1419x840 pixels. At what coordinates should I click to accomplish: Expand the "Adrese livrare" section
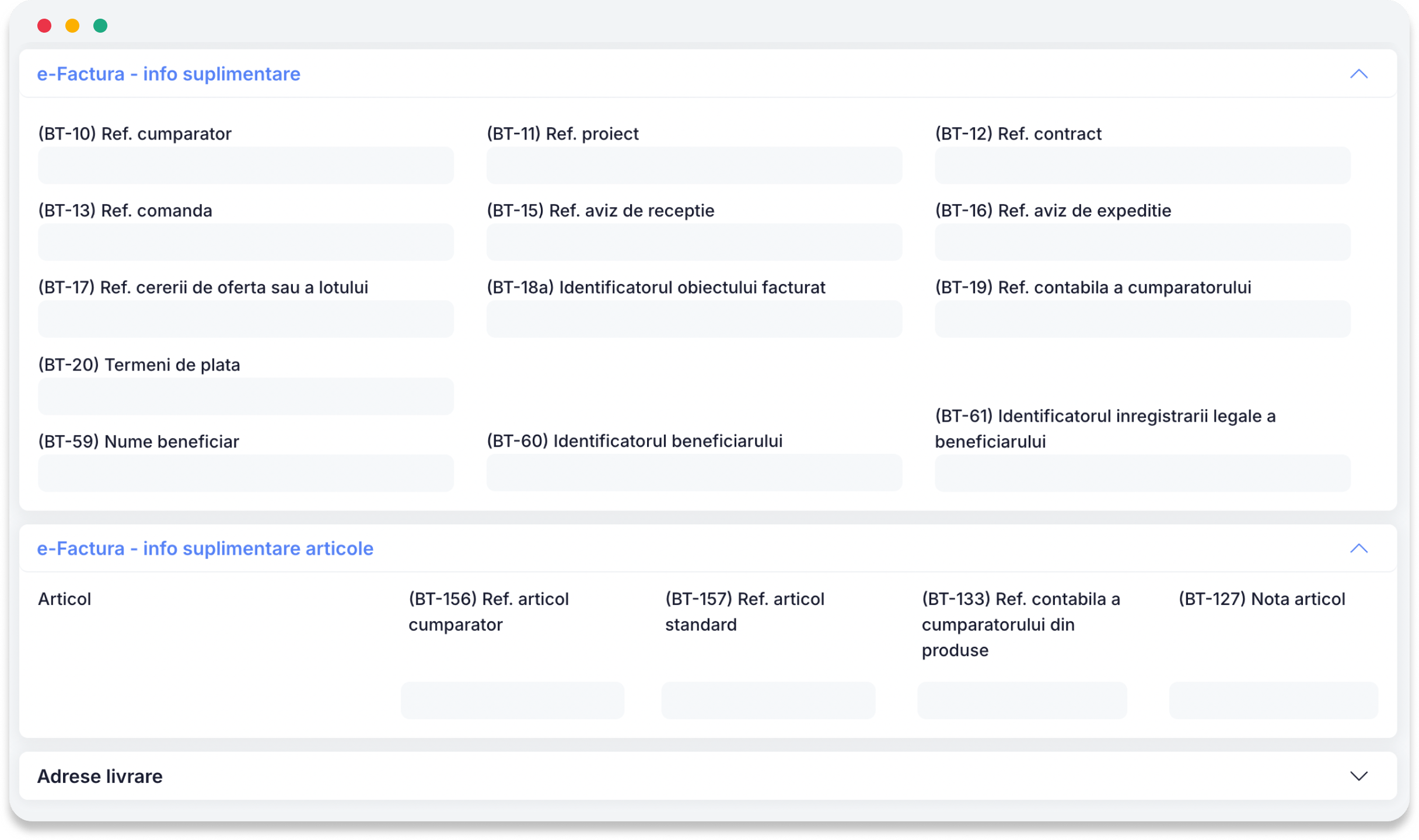1359,776
